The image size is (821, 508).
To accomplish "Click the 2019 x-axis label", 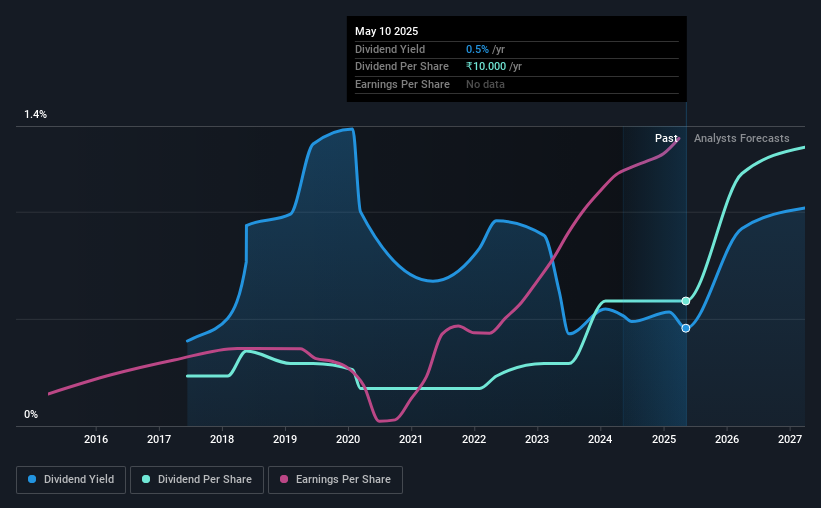I will click(x=285, y=439).
